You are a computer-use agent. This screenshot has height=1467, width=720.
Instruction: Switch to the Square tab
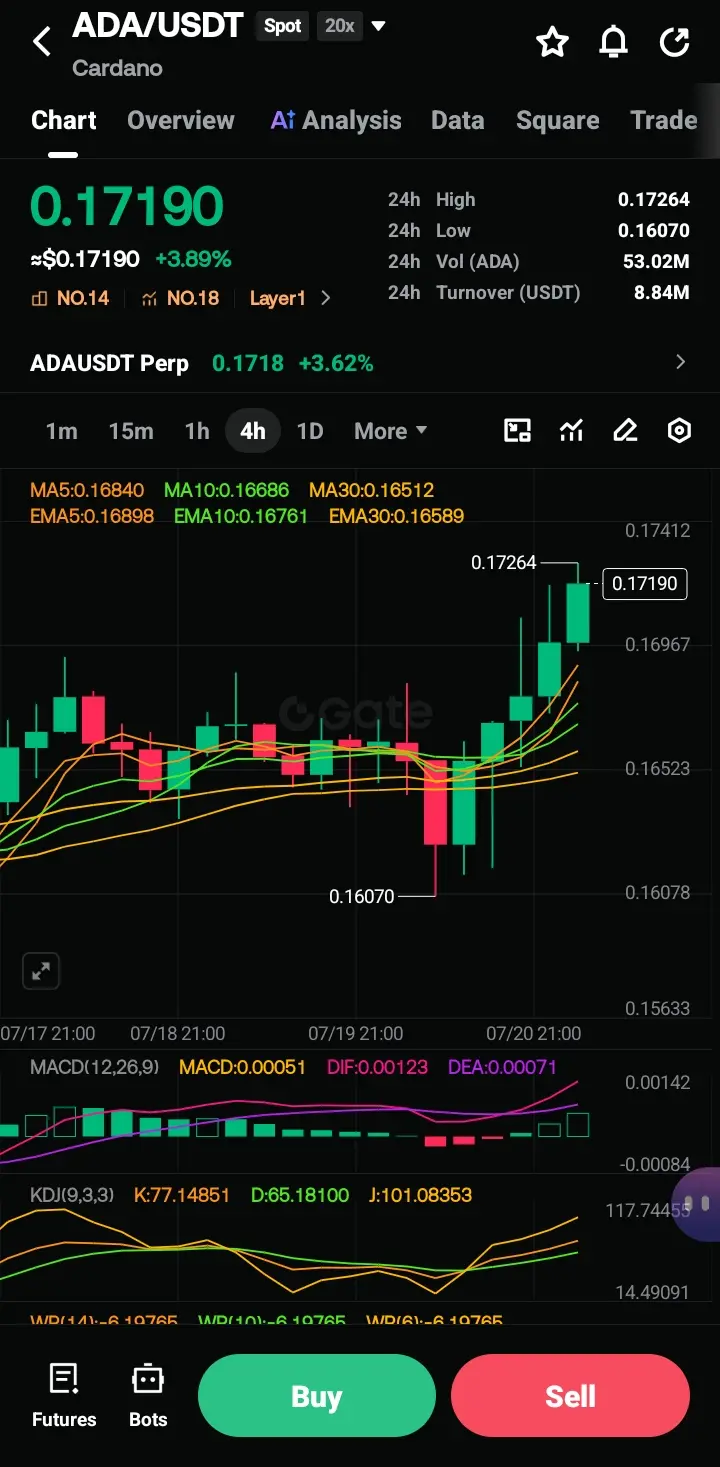point(558,121)
